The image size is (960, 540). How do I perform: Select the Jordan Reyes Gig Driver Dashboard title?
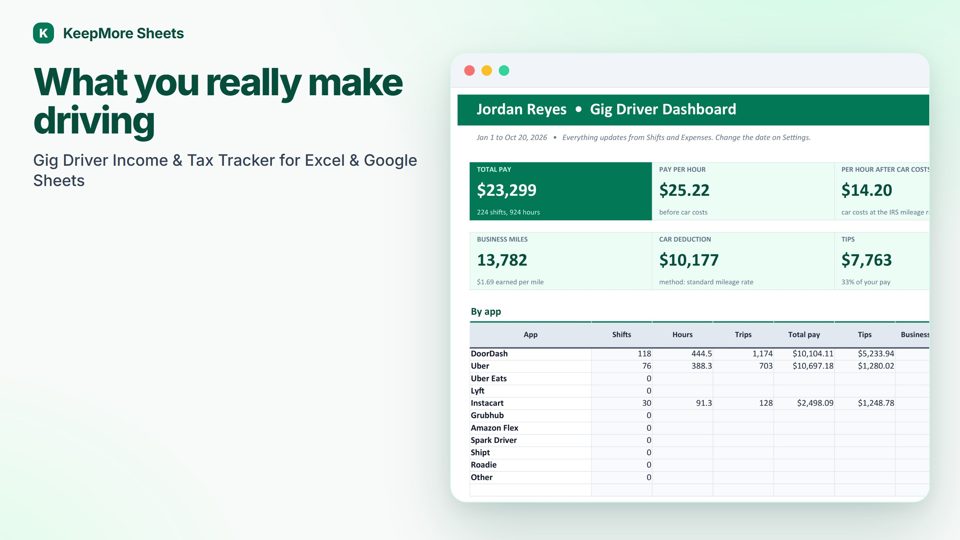pyautogui.click(x=606, y=109)
